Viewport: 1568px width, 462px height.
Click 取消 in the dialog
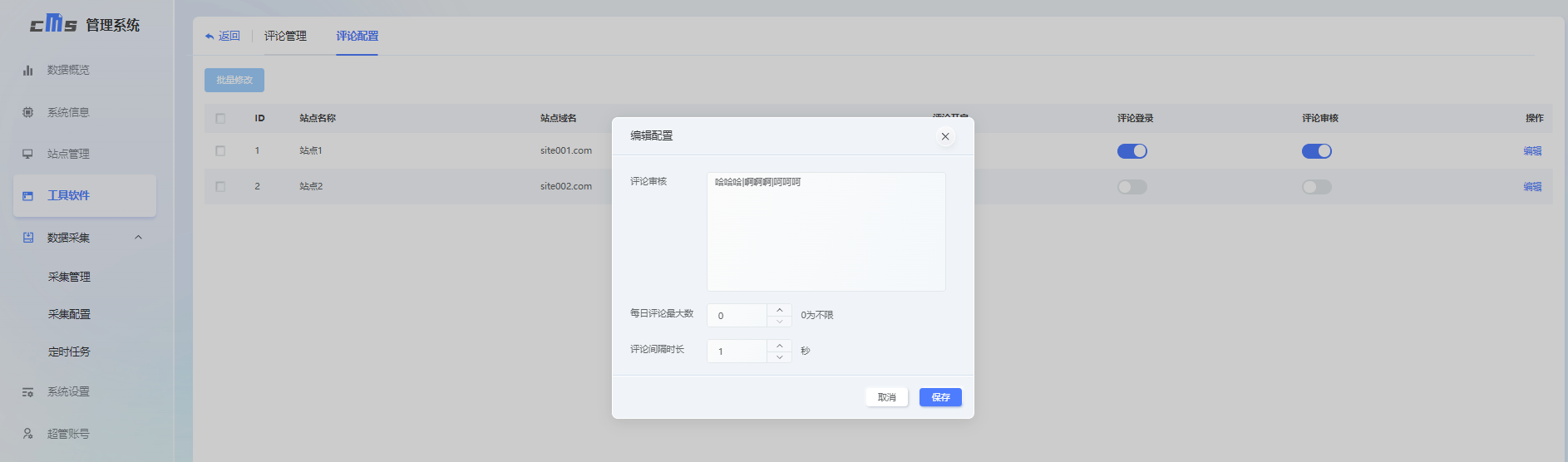(886, 397)
